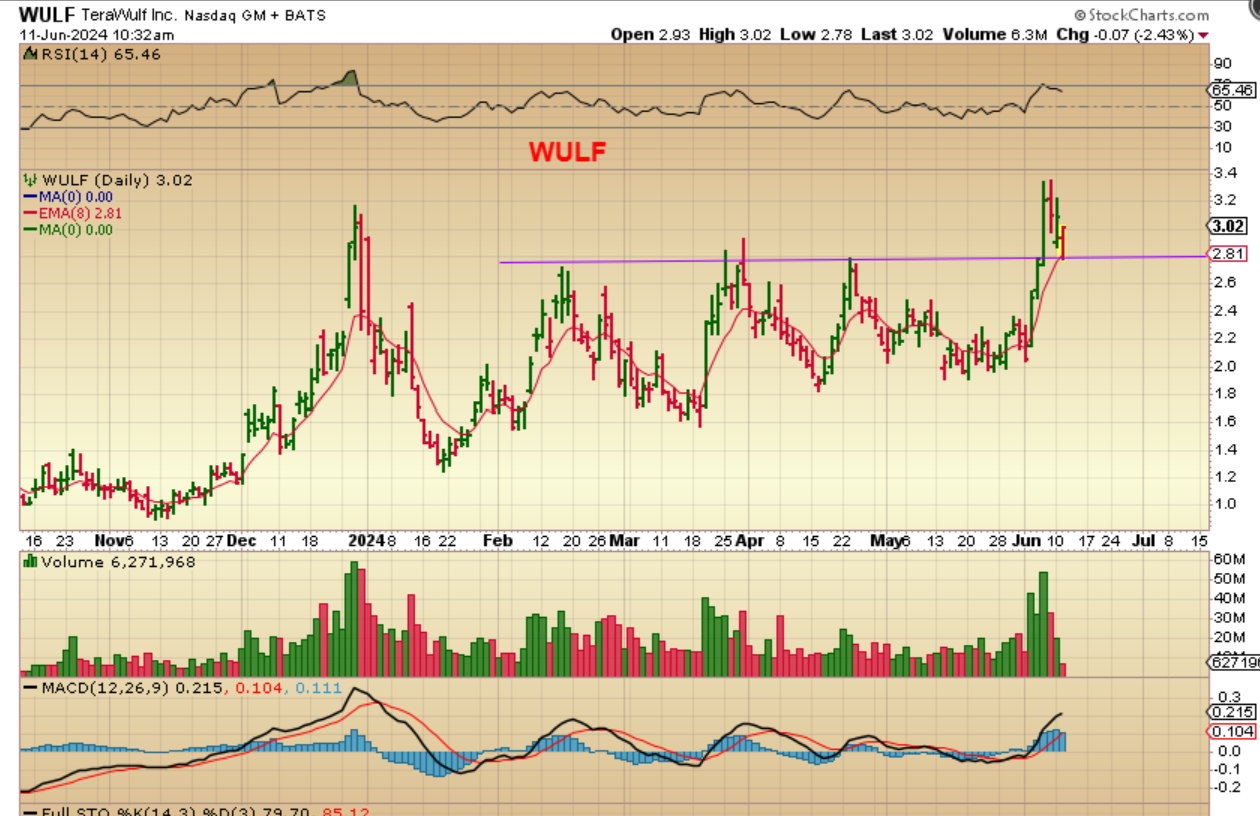Click the 11-Jun-2024 10:32am timestamp
This screenshot has width=1260, height=816.
click(x=97, y=34)
